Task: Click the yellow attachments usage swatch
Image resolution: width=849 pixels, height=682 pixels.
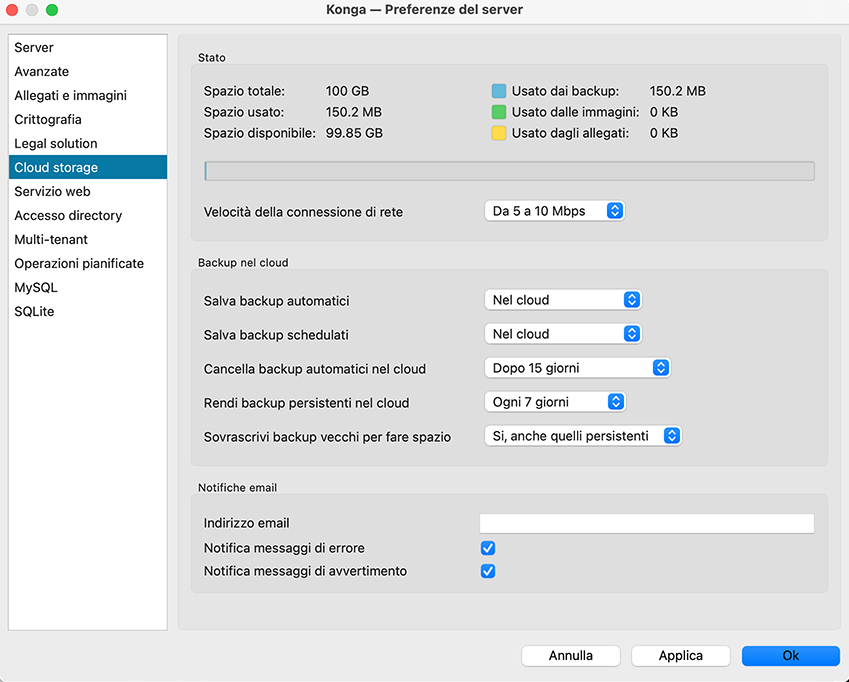Action: (498, 133)
